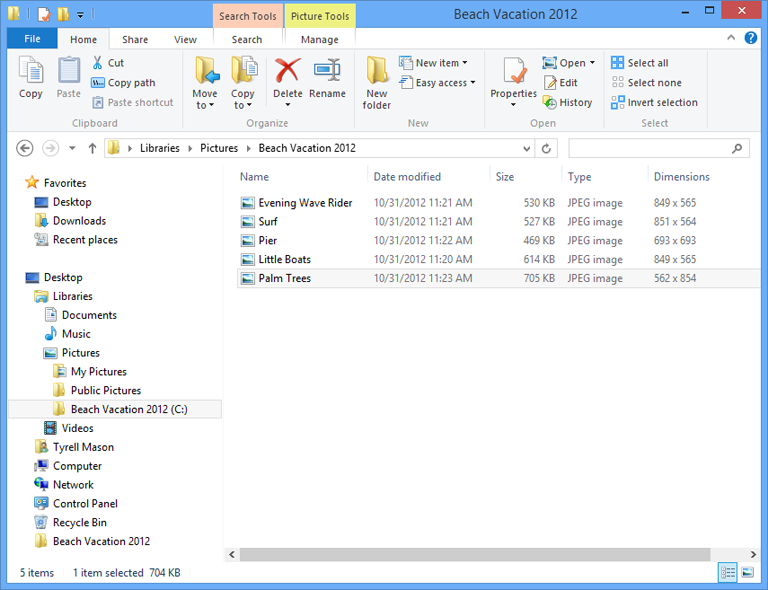Image resolution: width=768 pixels, height=590 pixels.
Task: Open the File menu
Action: click(x=32, y=40)
